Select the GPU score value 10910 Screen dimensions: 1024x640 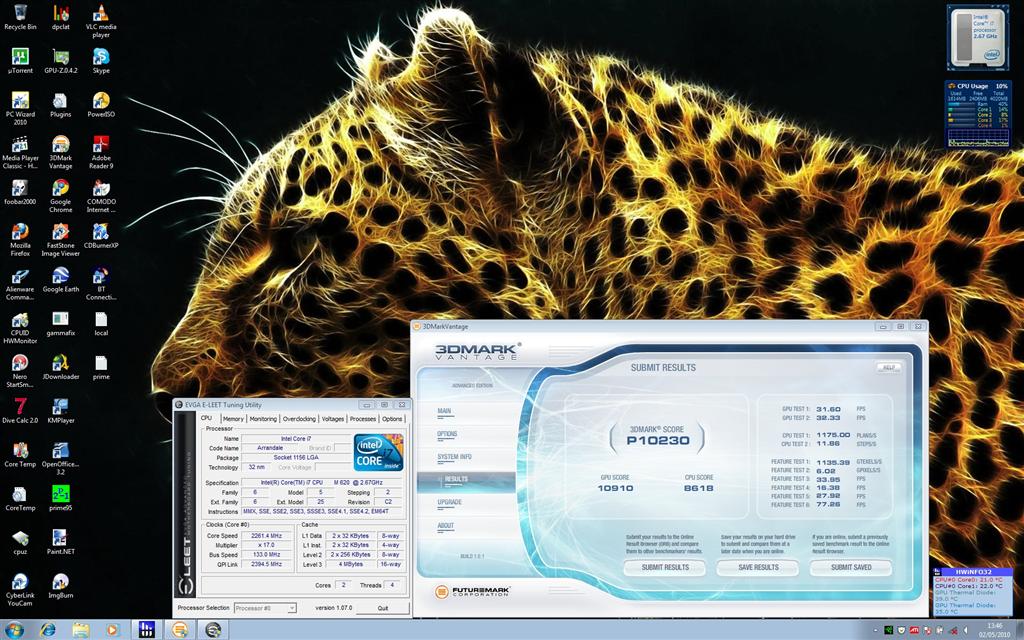(615, 488)
